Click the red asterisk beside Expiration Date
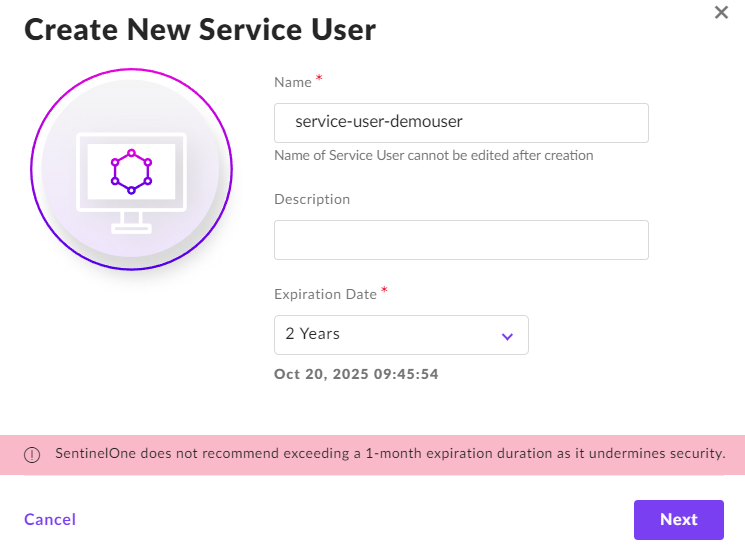This screenshot has height=549, width=745. coord(384,292)
